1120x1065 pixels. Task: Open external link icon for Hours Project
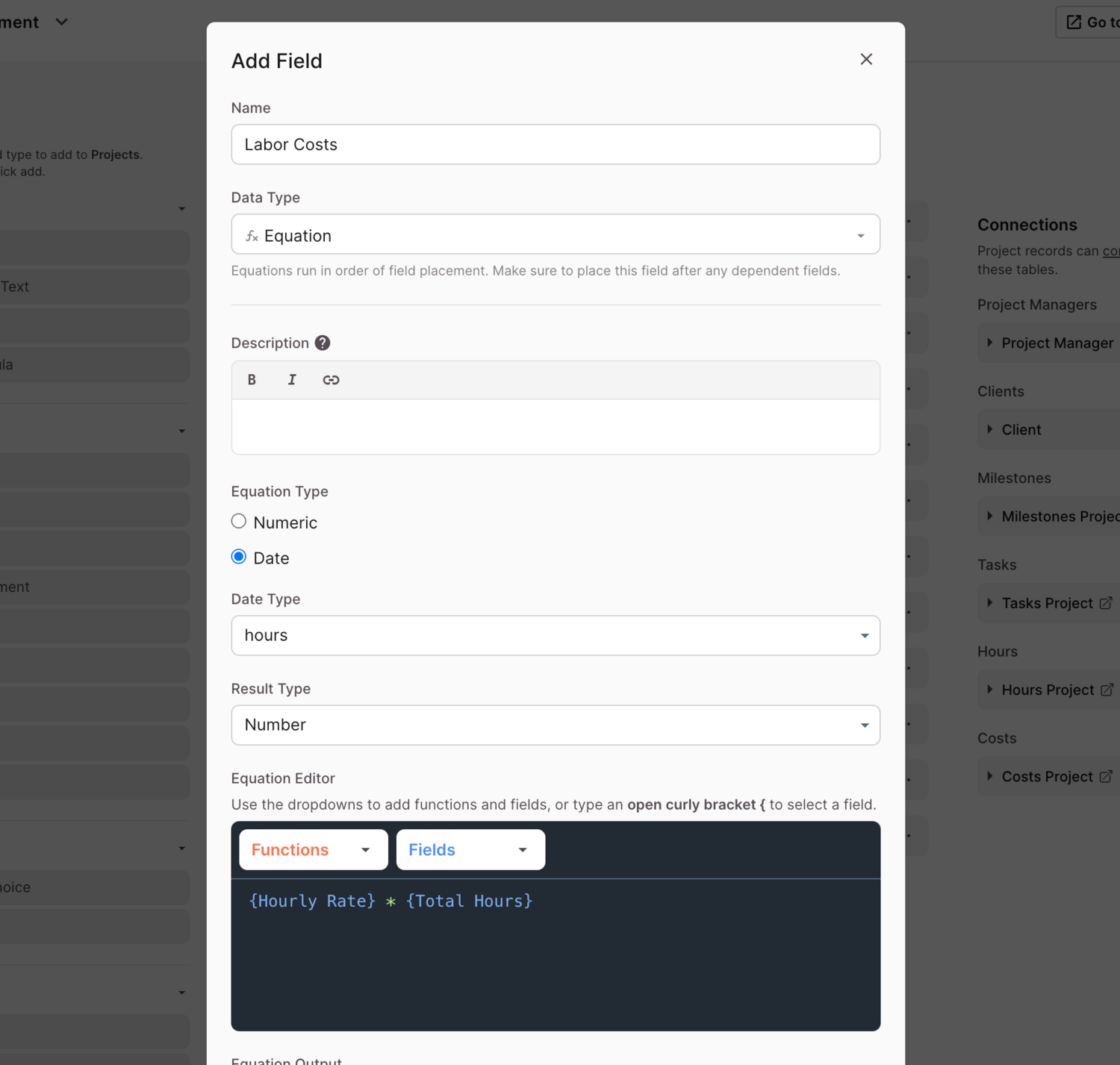tap(1107, 690)
